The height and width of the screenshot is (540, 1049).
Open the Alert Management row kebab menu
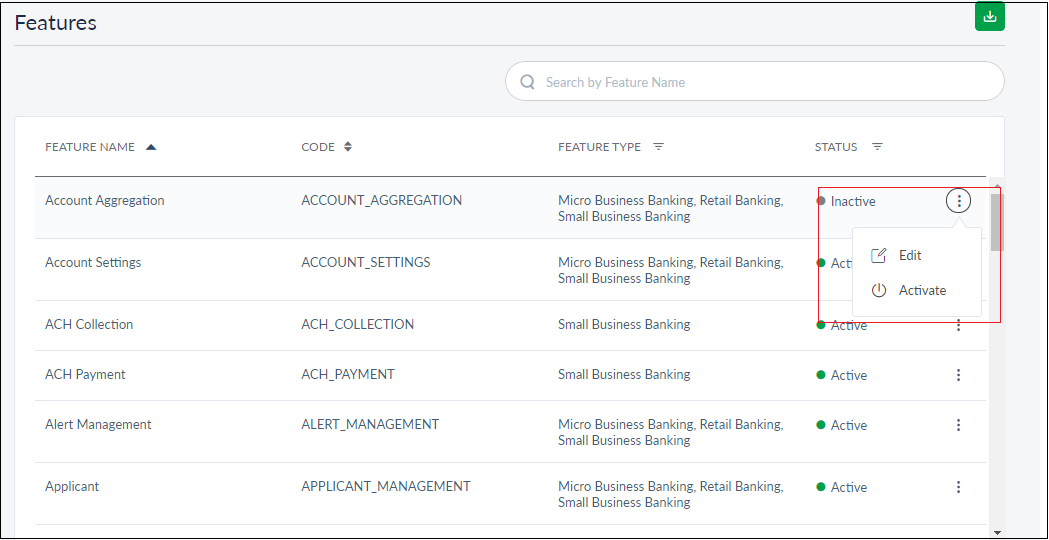958,425
